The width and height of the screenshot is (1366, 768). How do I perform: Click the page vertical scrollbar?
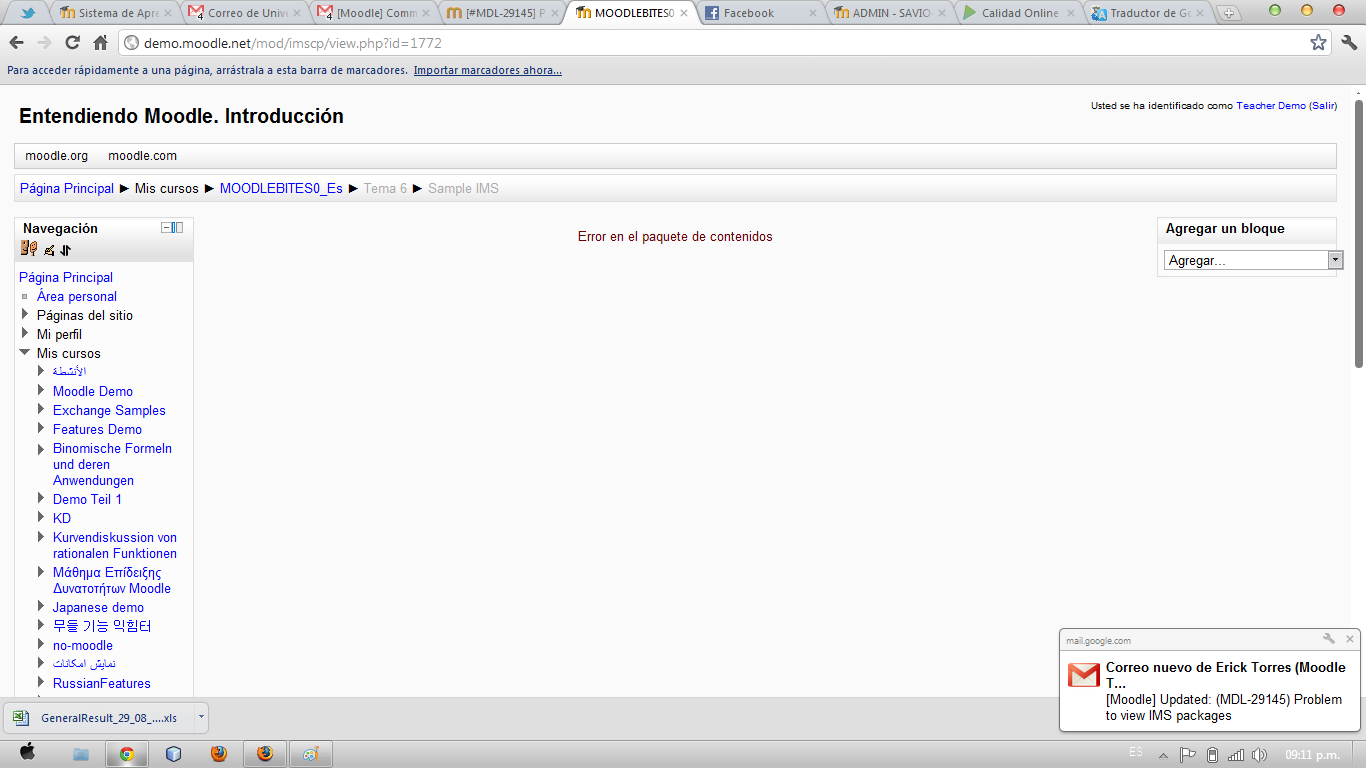(1360, 232)
